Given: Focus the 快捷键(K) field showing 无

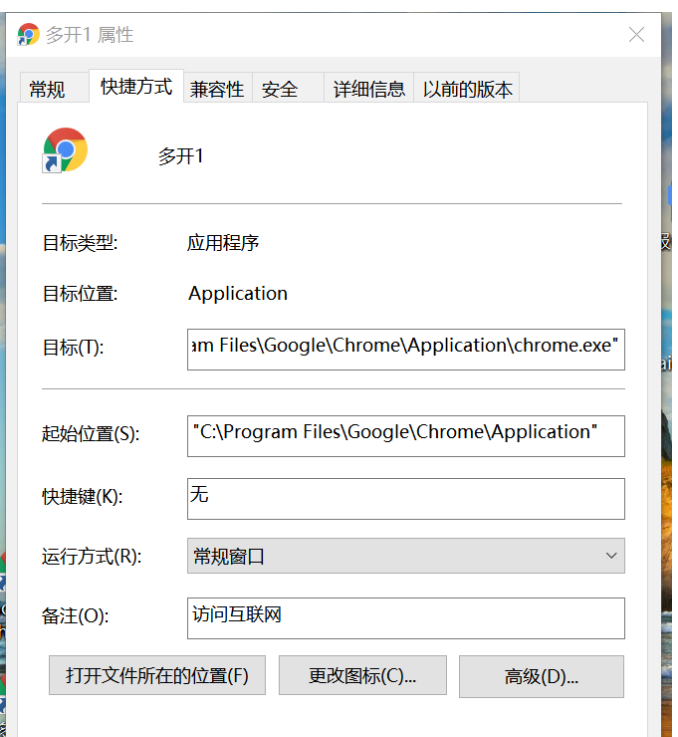Looking at the screenshot, I should coord(406,499).
